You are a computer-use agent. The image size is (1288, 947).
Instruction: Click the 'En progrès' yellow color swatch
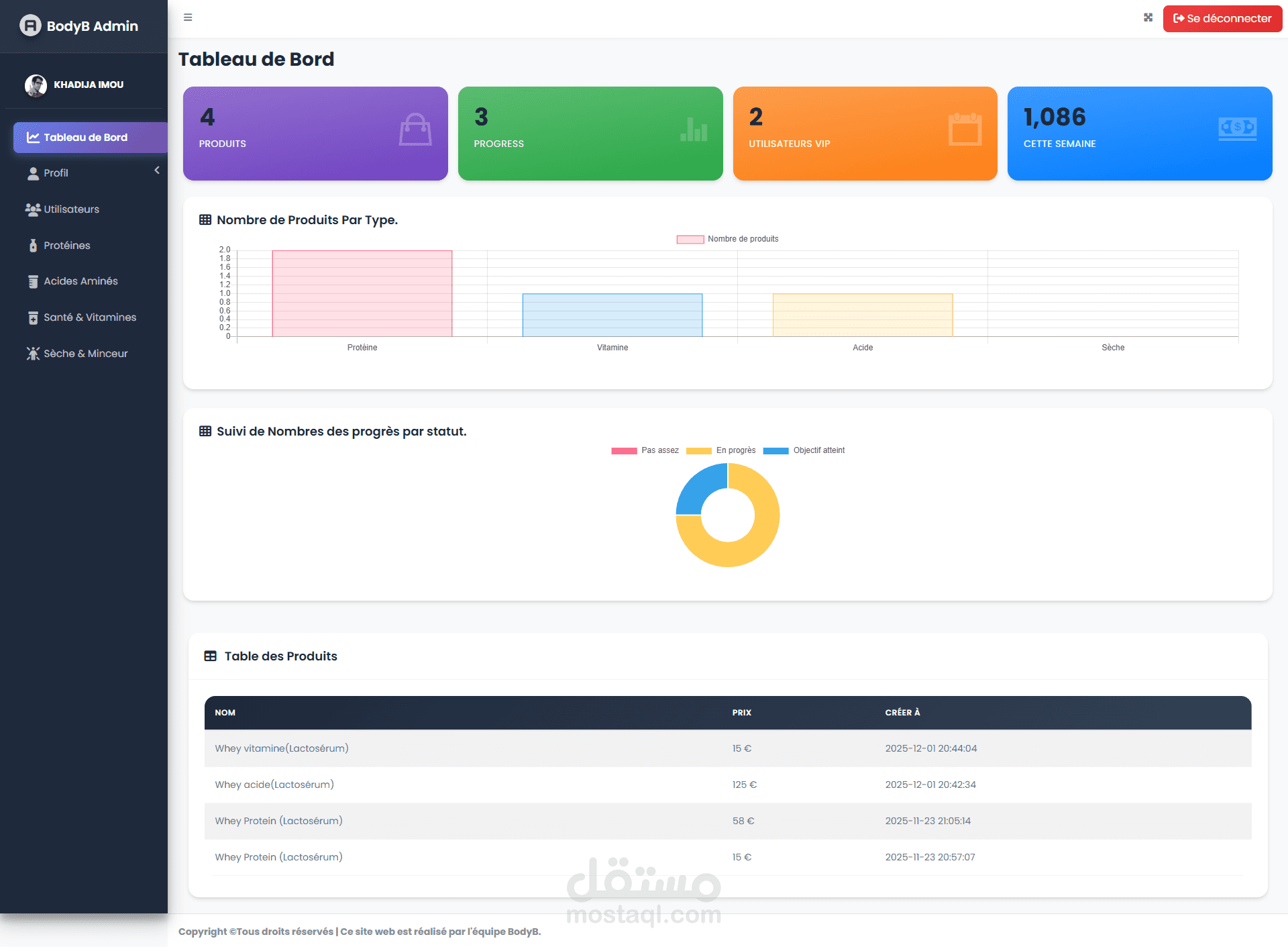tap(698, 451)
